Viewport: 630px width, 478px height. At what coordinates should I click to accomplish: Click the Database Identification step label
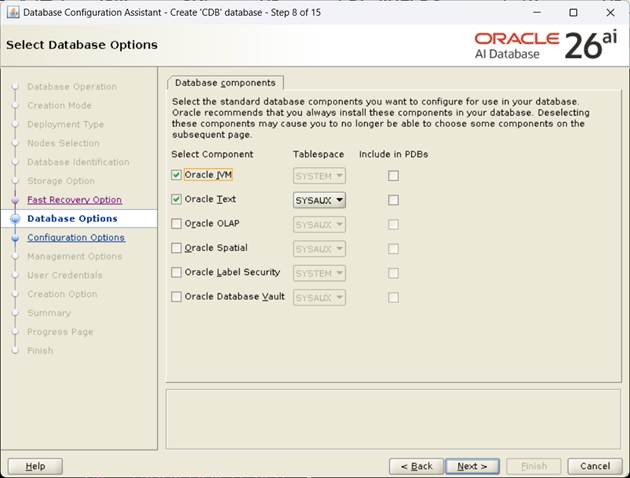78,162
